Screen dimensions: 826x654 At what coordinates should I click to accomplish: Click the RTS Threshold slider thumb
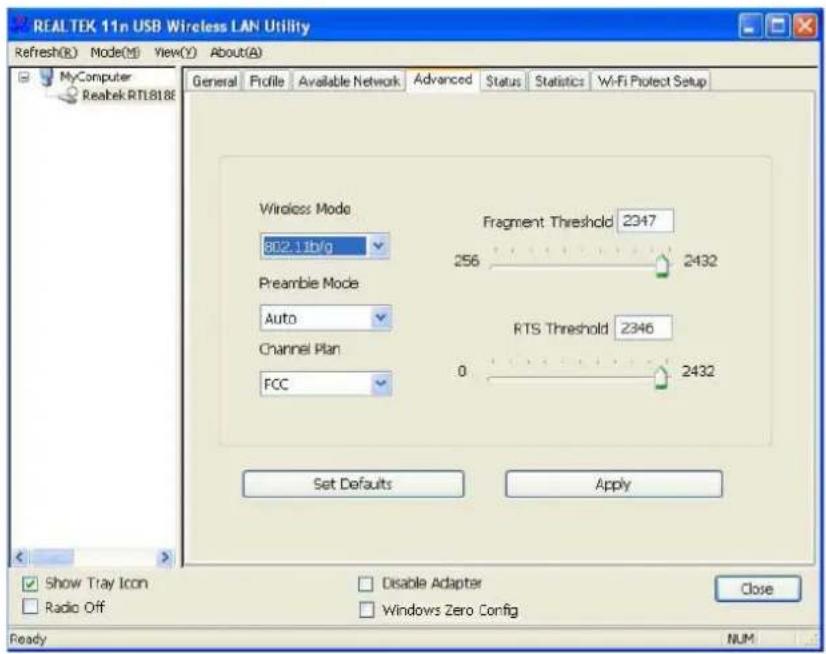661,377
